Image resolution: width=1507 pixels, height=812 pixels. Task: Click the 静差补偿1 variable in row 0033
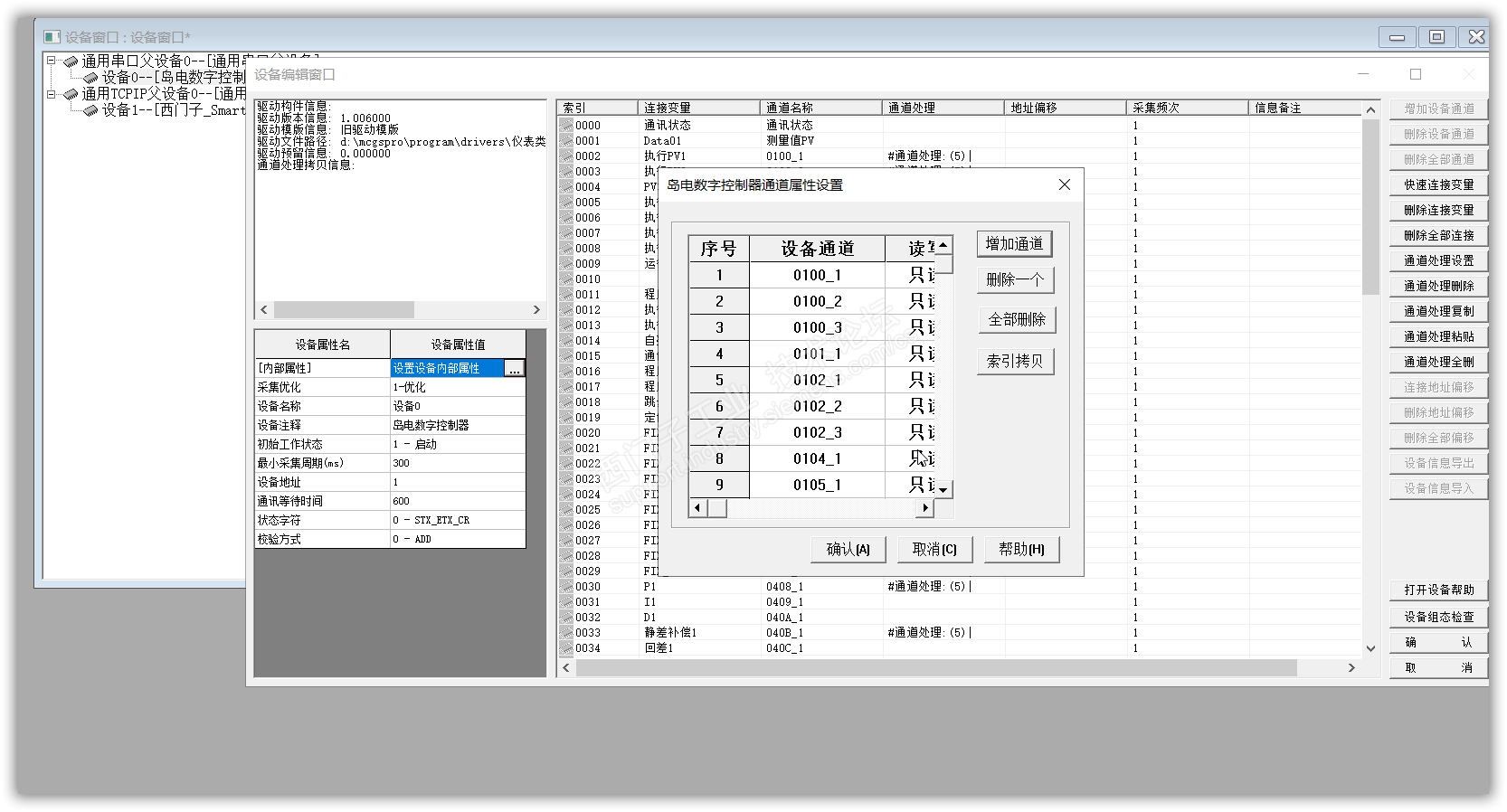coord(670,633)
